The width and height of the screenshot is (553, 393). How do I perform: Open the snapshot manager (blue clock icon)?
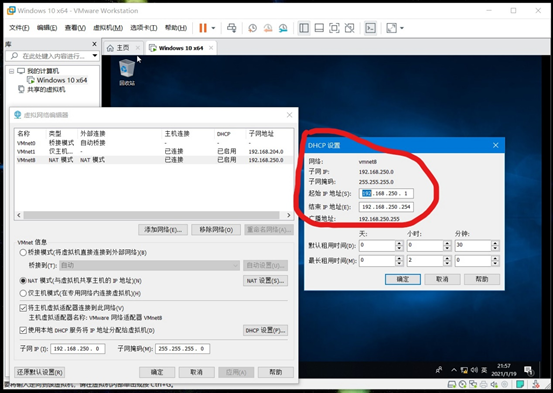[283, 28]
